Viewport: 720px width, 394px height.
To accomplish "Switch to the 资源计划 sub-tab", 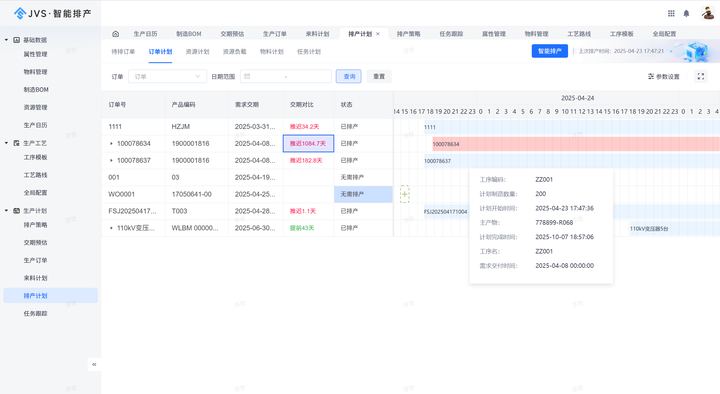I will pyautogui.click(x=197, y=52).
